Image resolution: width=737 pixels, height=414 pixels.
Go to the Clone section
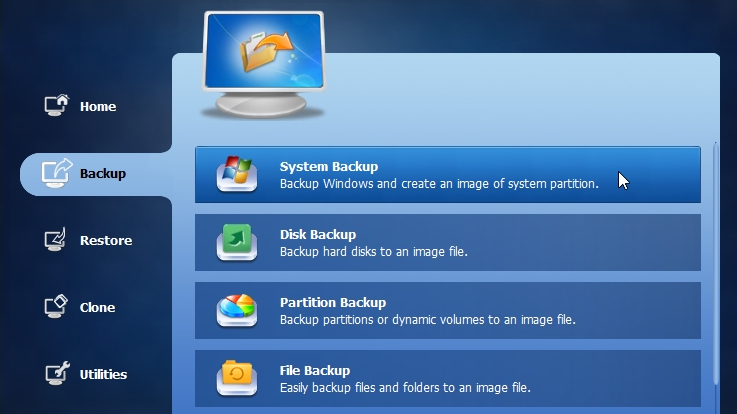tap(97, 307)
